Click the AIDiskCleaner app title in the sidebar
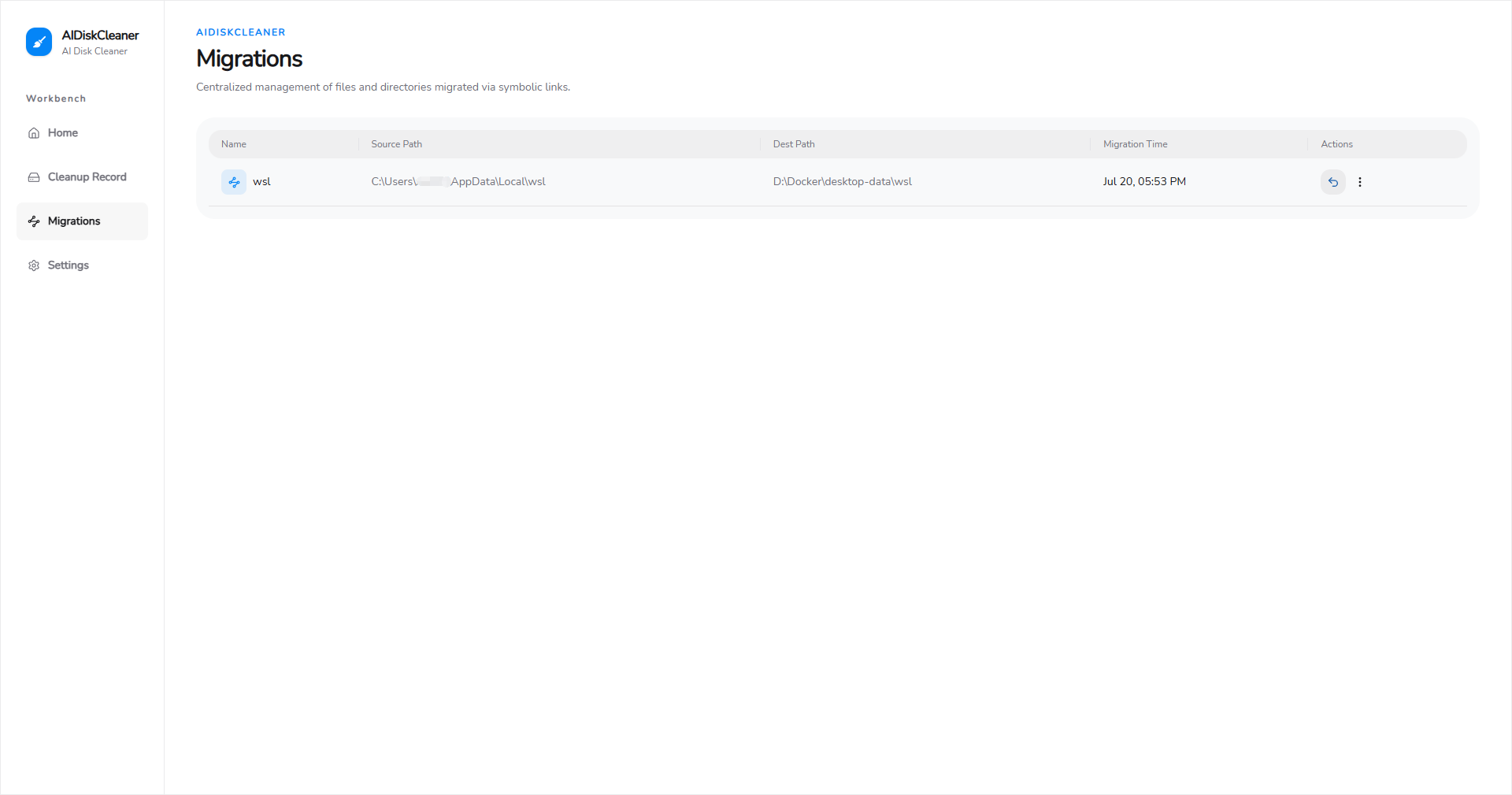Viewport: 1512px width, 795px height. pos(100,35)
